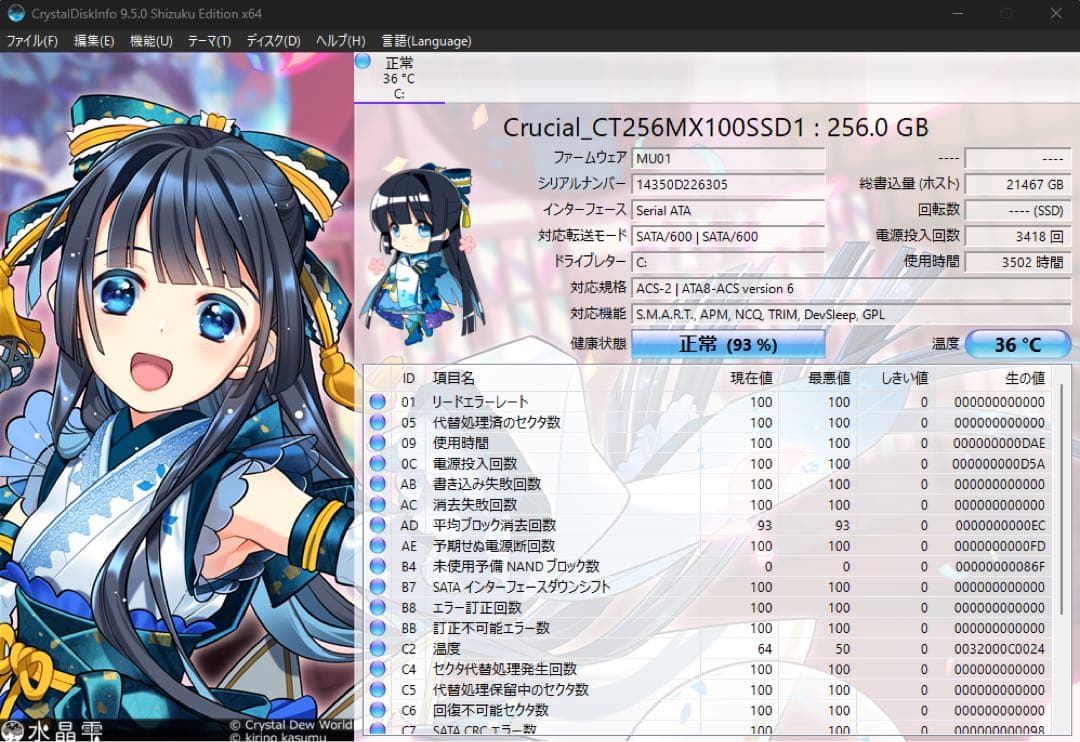
Task: Click the status dot next to 電源投入回数
Action: pos(377,464)
